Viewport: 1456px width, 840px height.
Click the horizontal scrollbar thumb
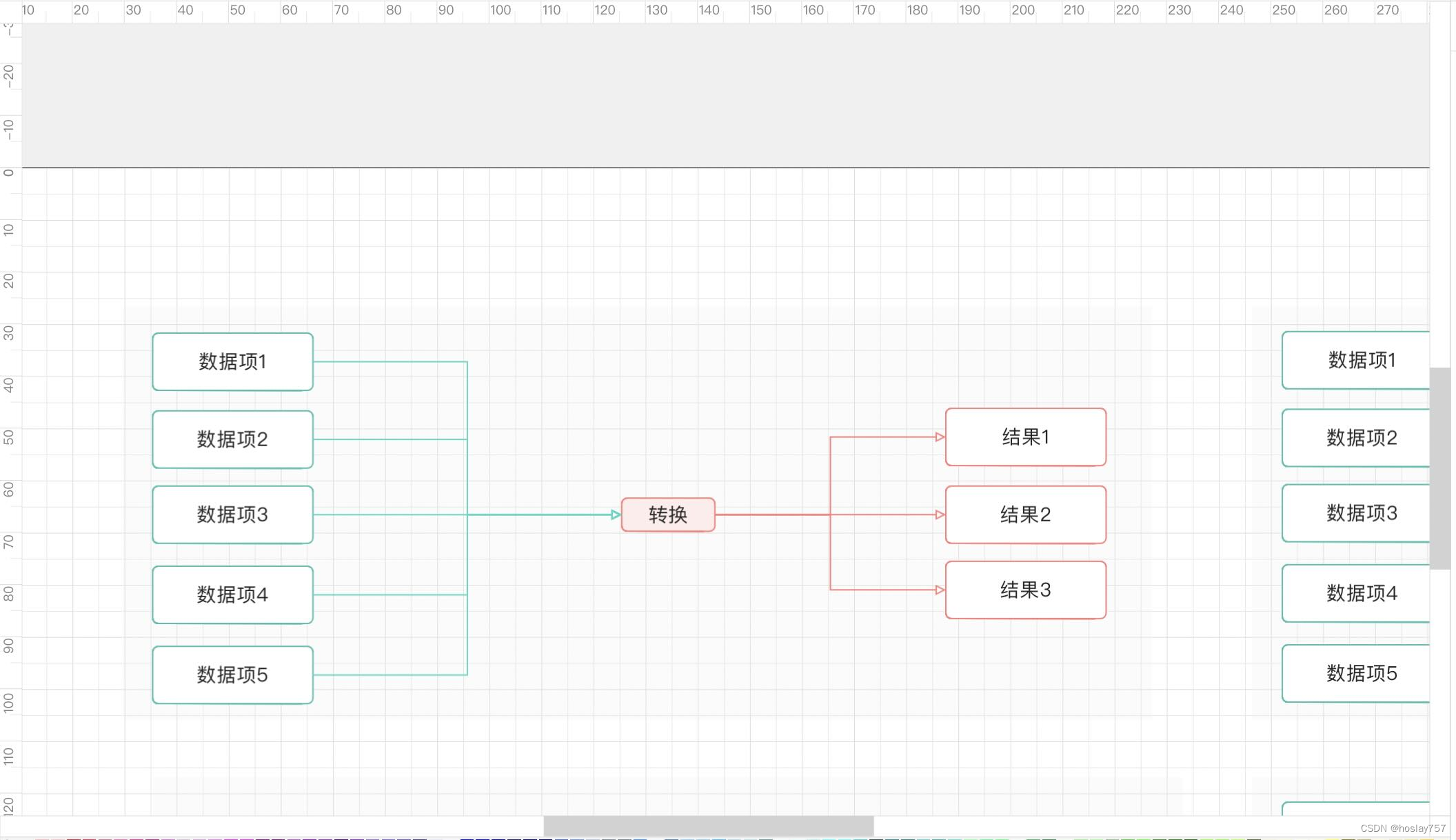[x=709, y=826]
